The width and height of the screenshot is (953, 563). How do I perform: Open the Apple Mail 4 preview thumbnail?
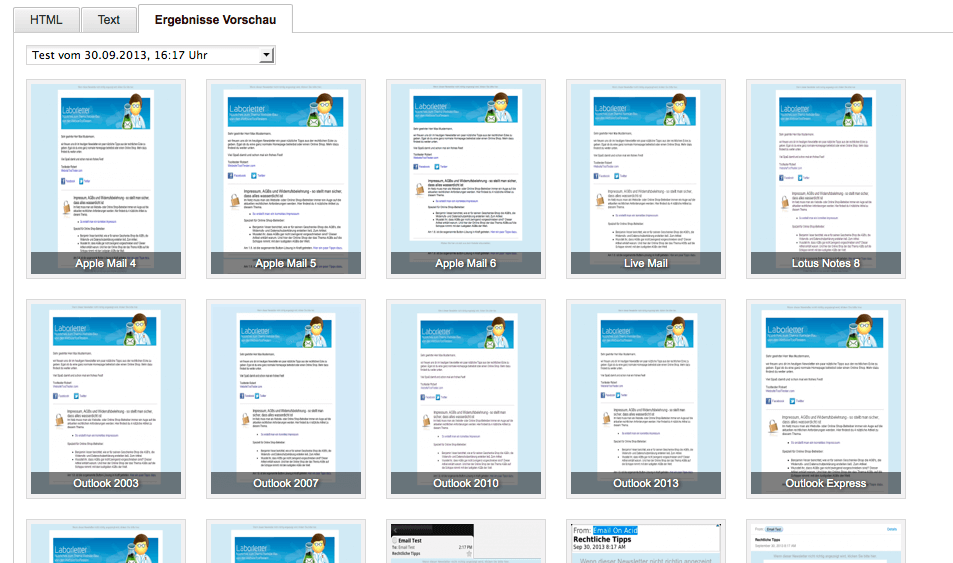pos(106,179)
